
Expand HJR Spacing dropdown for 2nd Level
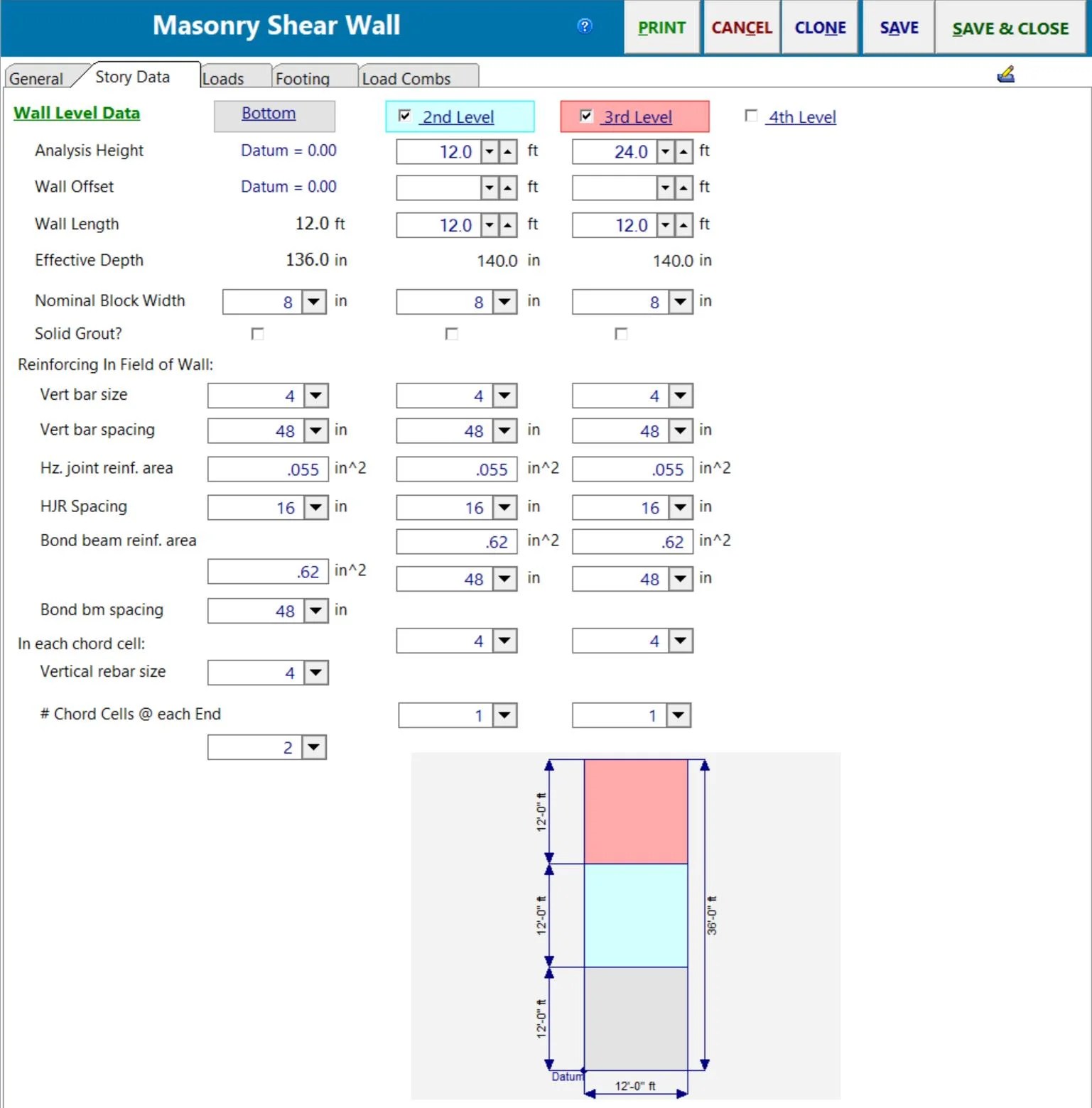[504, 507]
